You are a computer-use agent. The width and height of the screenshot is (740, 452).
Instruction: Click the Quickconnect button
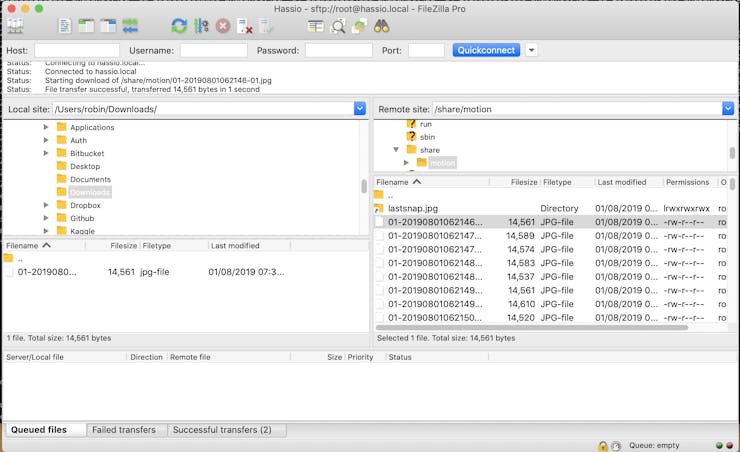pos(486,50)
